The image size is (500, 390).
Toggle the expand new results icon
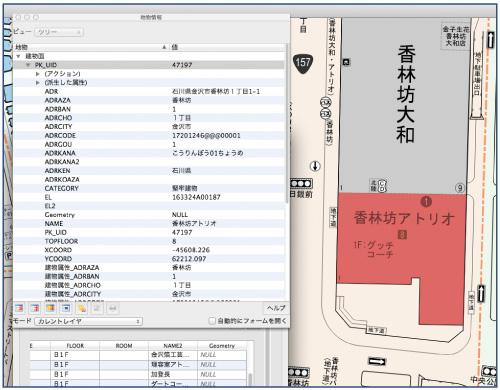pyautogui.click(x=51, y=308)
